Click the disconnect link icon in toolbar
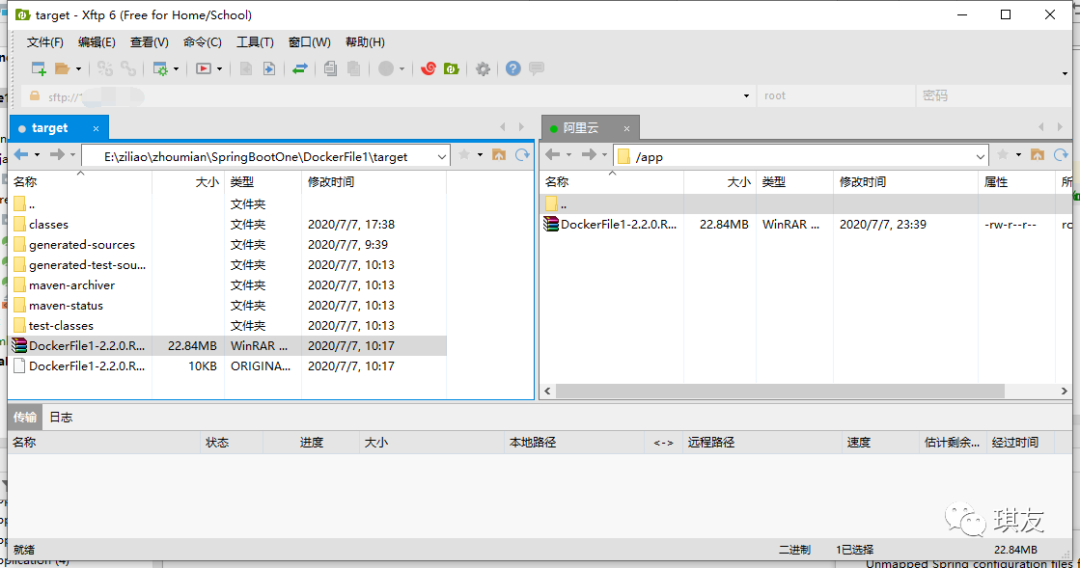Viewport: 1080px width, 568px height. [x=128, y=68]
